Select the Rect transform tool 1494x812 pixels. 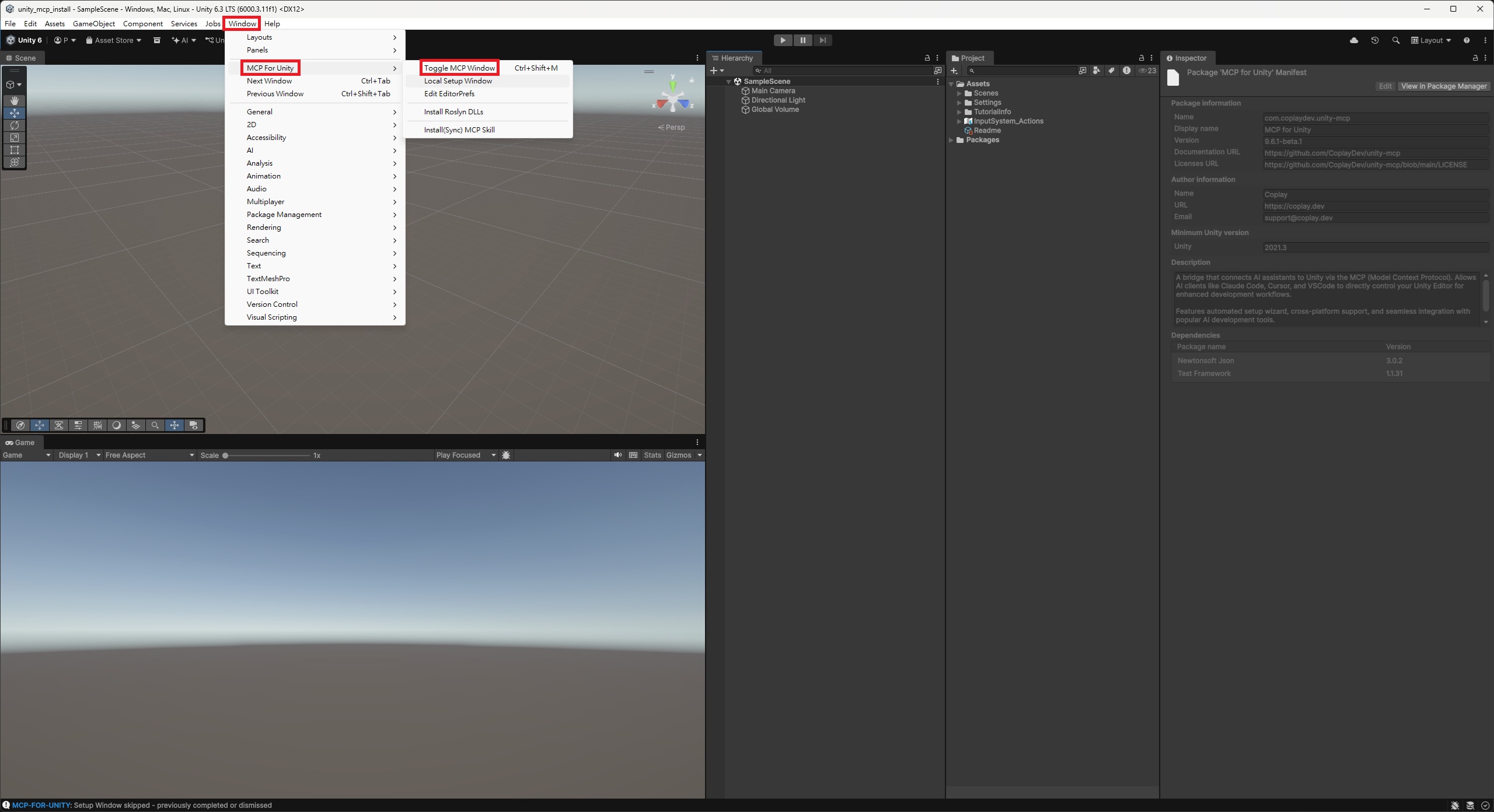coord(15,150)
